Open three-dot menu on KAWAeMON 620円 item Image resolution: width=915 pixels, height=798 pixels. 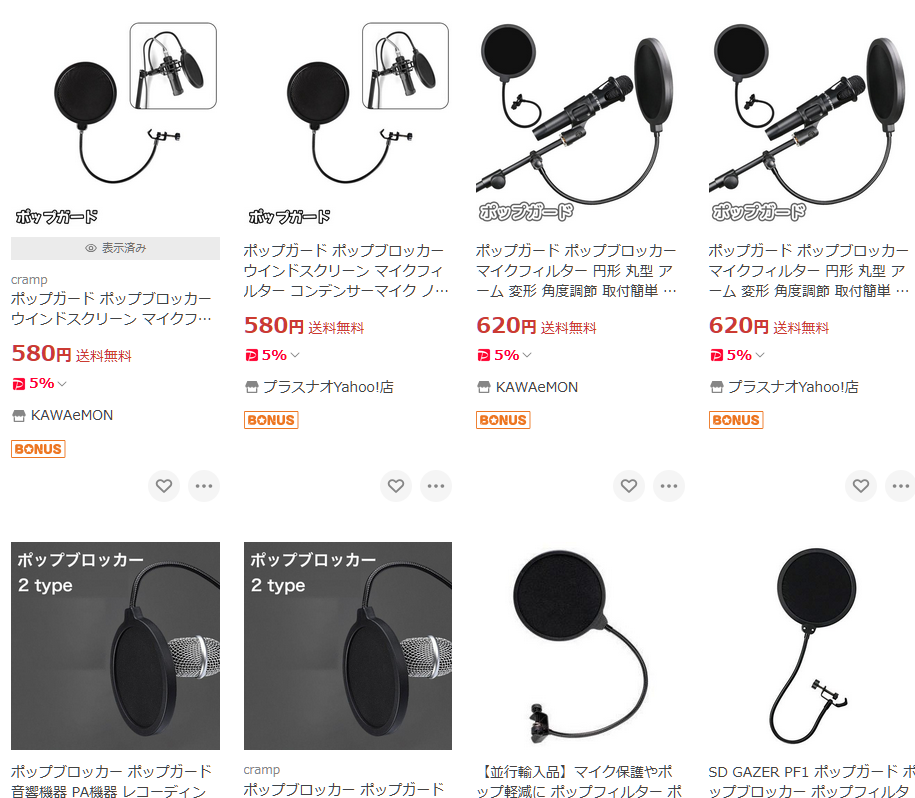669,486
